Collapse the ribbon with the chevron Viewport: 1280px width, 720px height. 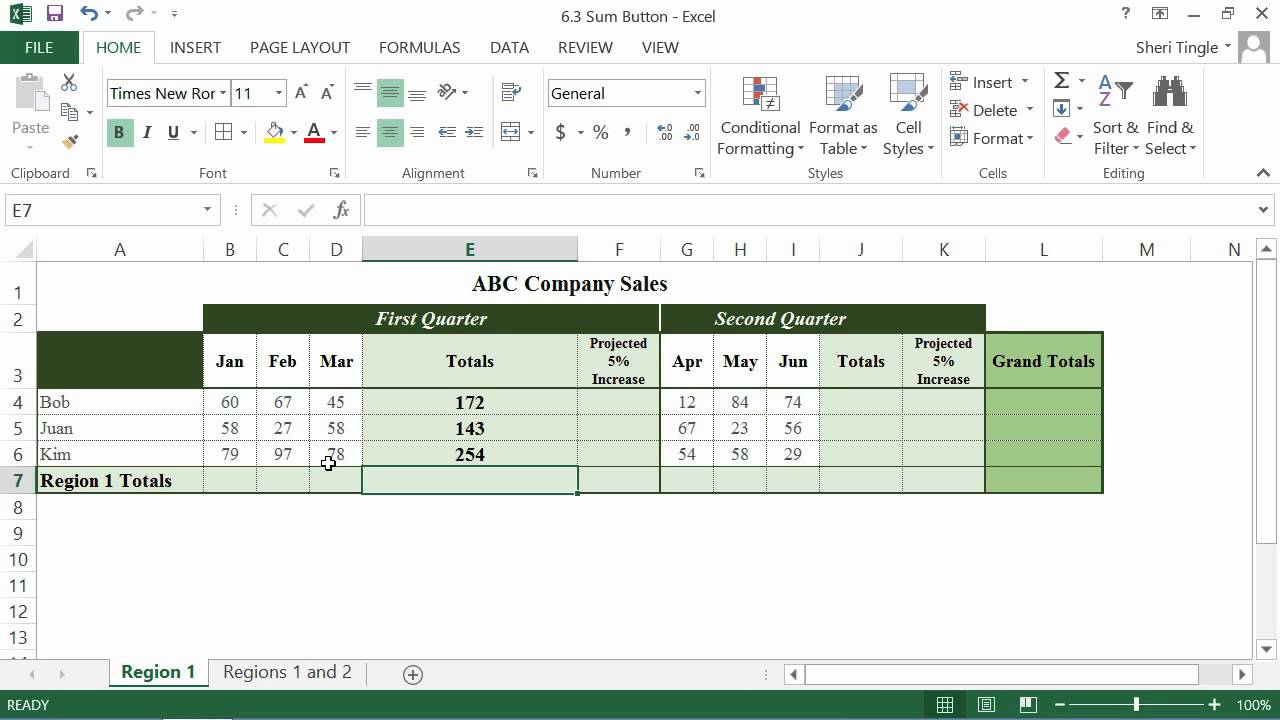click(1263, 173)
